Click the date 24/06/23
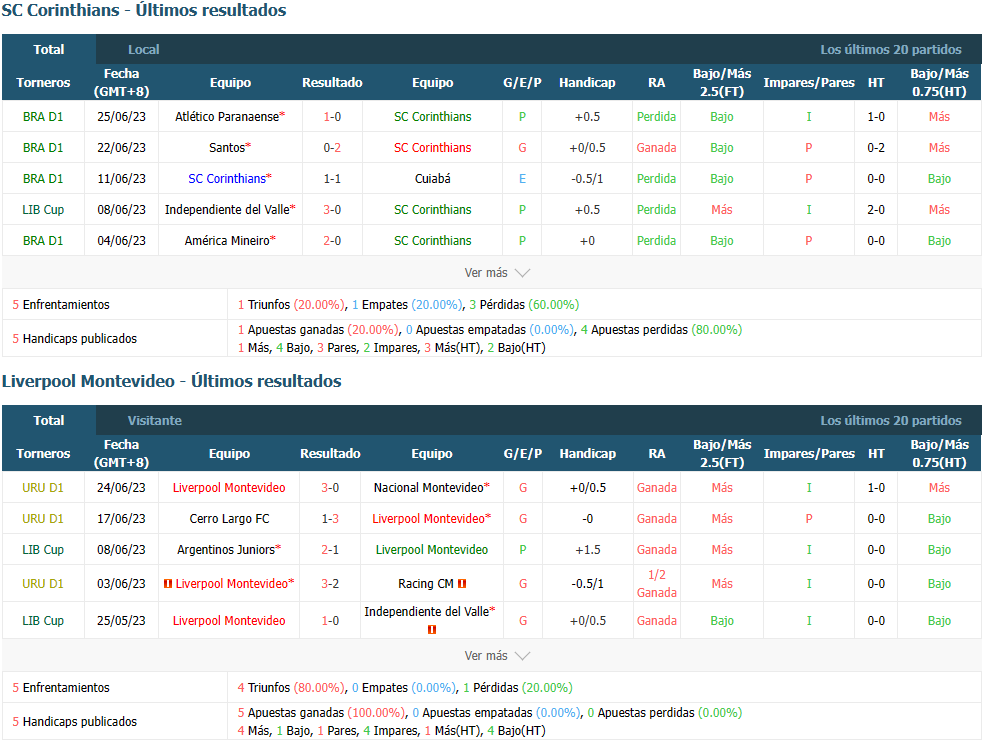 pos(121,488)
